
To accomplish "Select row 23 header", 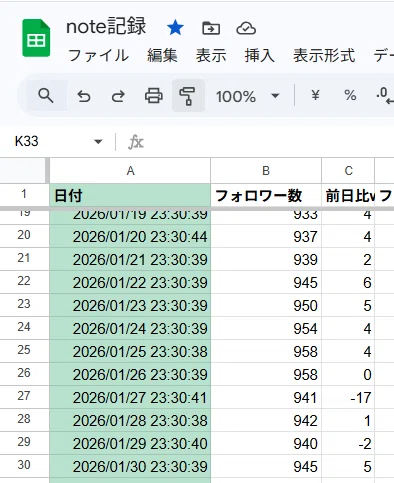I will pos(24,304).
